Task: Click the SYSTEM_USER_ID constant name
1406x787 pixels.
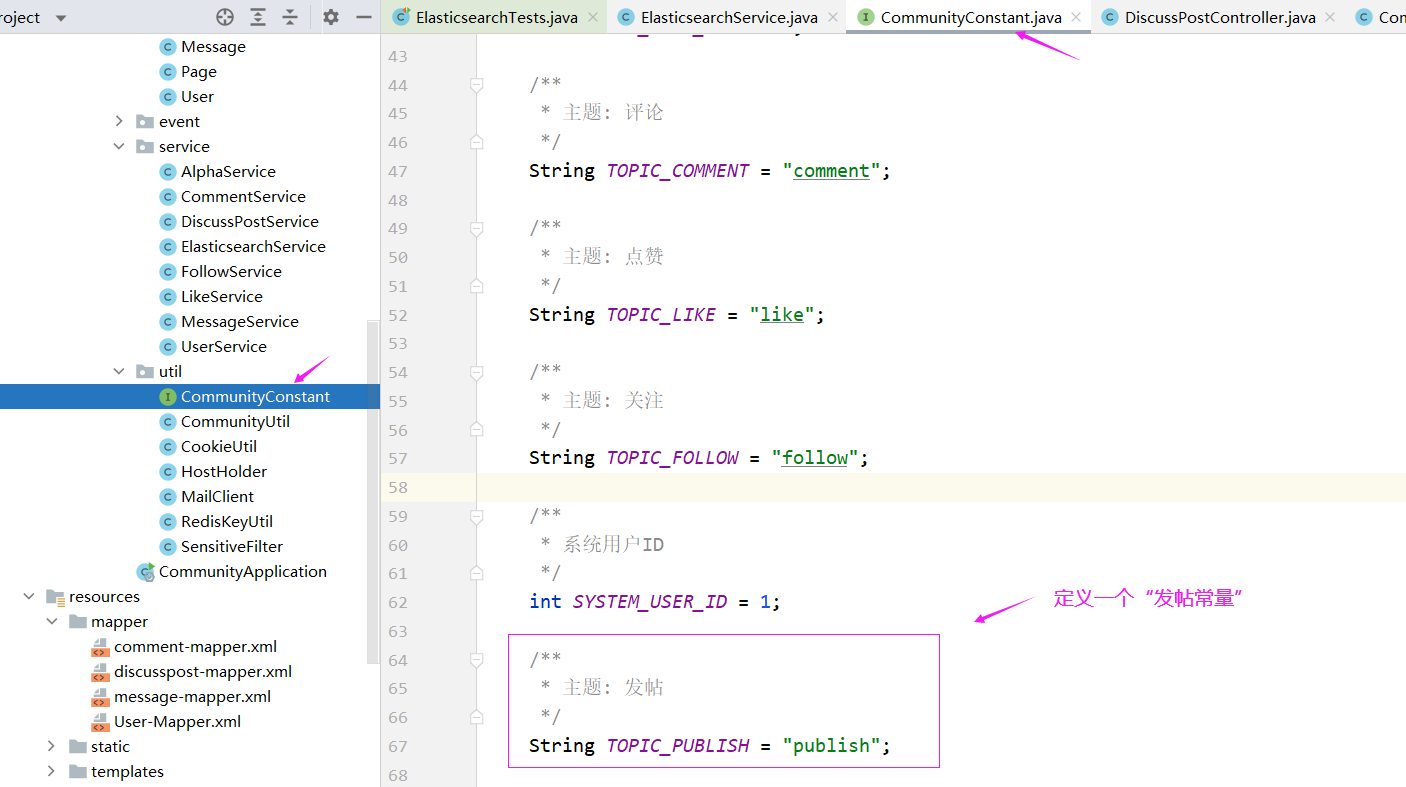Action: pyautogui.click(x=650, y=602)
